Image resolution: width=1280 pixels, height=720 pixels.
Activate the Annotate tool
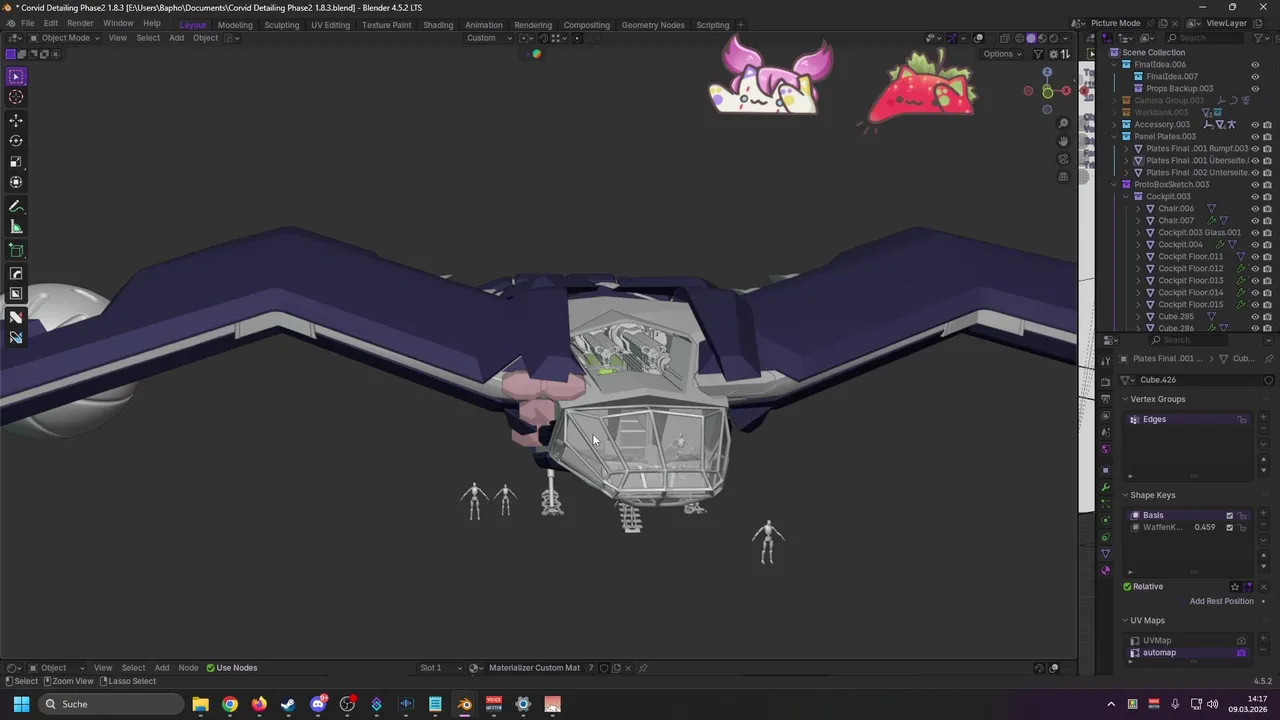tap(16, 207)
